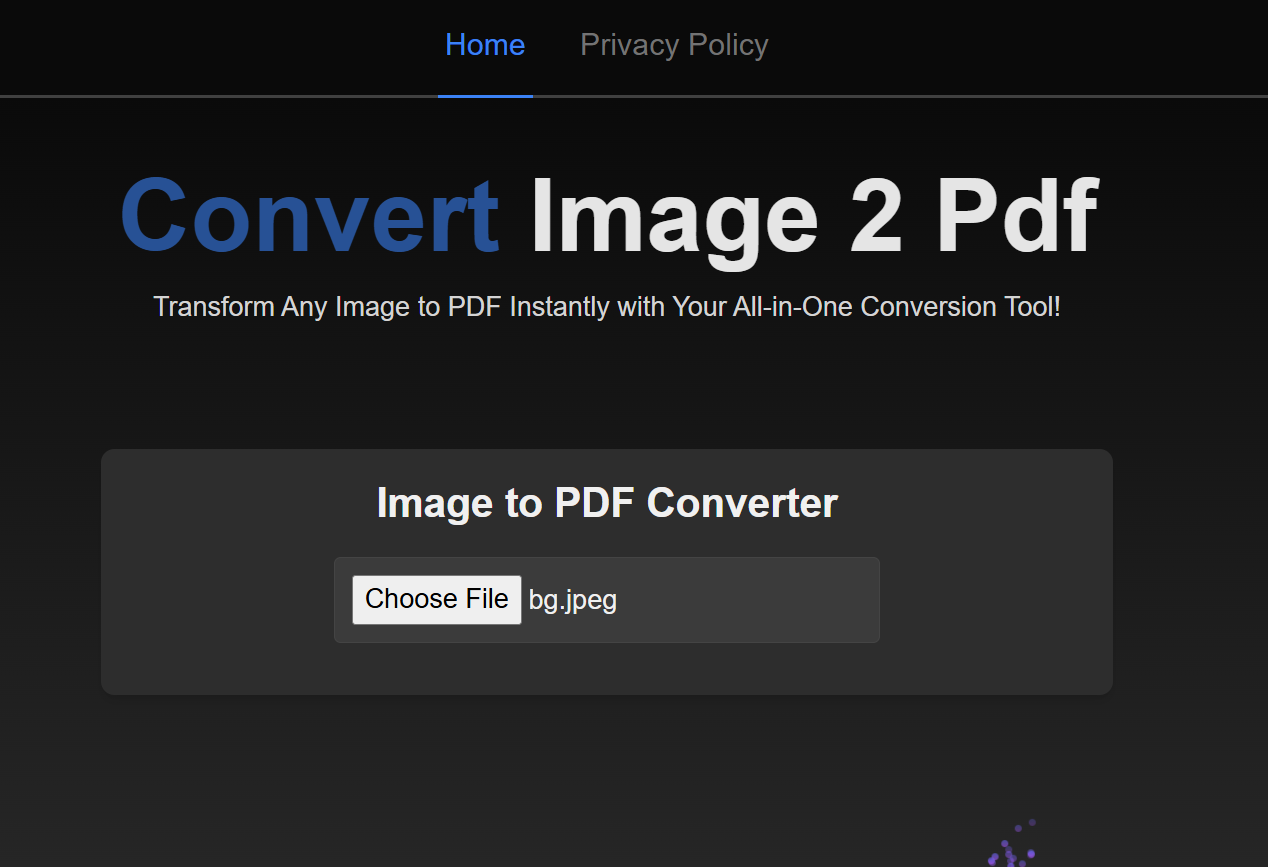This screenshot has width=1268, height=867.
Task: Click the tagline below the main heading
Action: (x=607, y=307)
